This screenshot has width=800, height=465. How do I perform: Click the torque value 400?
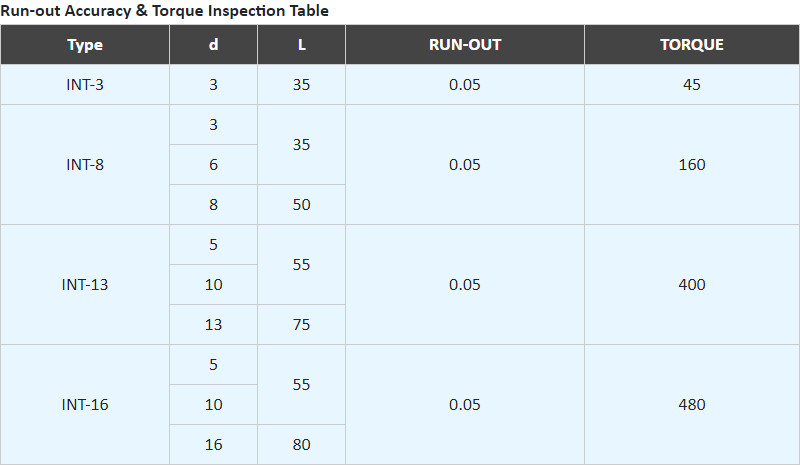691,285
